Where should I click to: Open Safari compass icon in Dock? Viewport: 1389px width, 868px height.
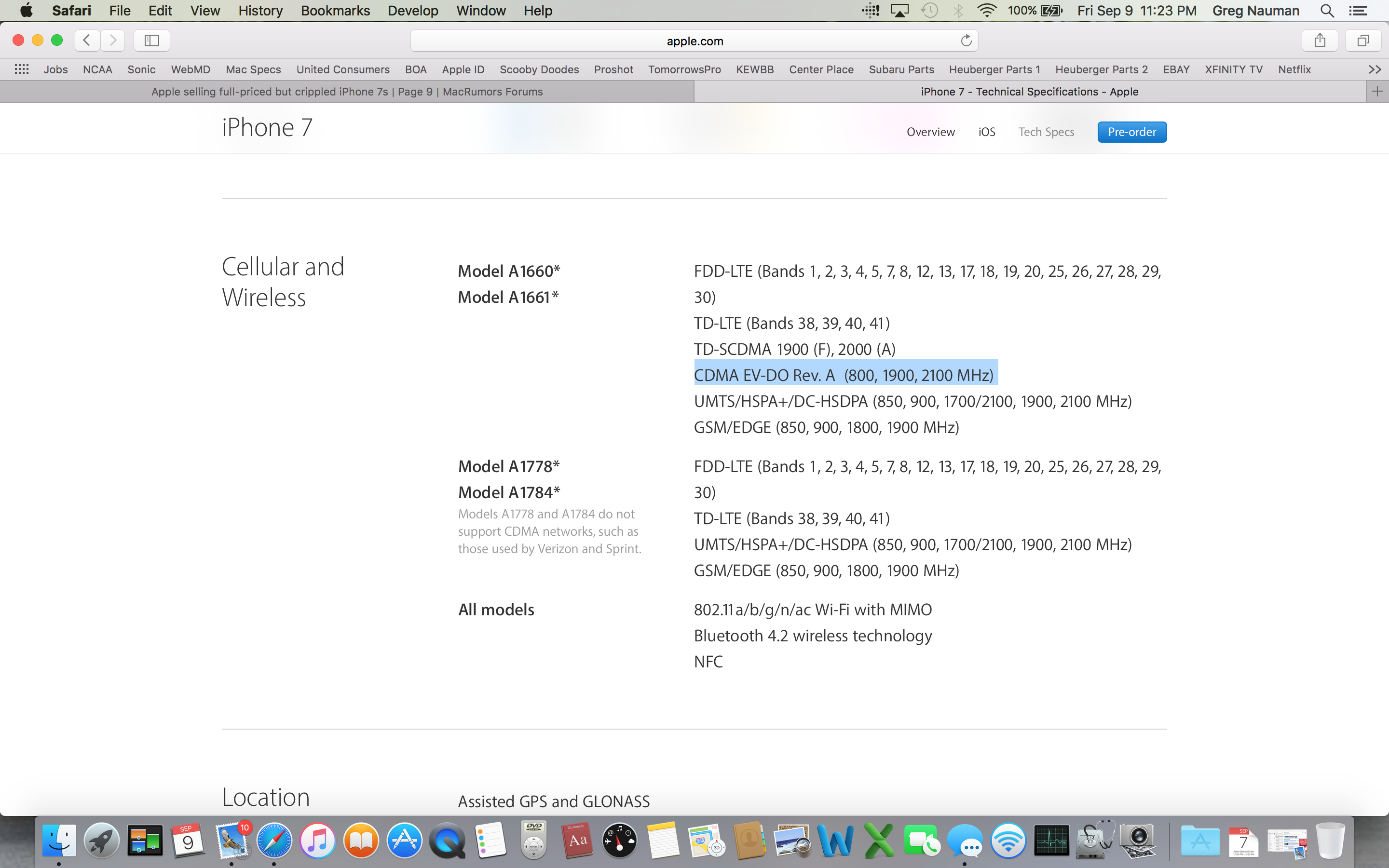point(274,841)
